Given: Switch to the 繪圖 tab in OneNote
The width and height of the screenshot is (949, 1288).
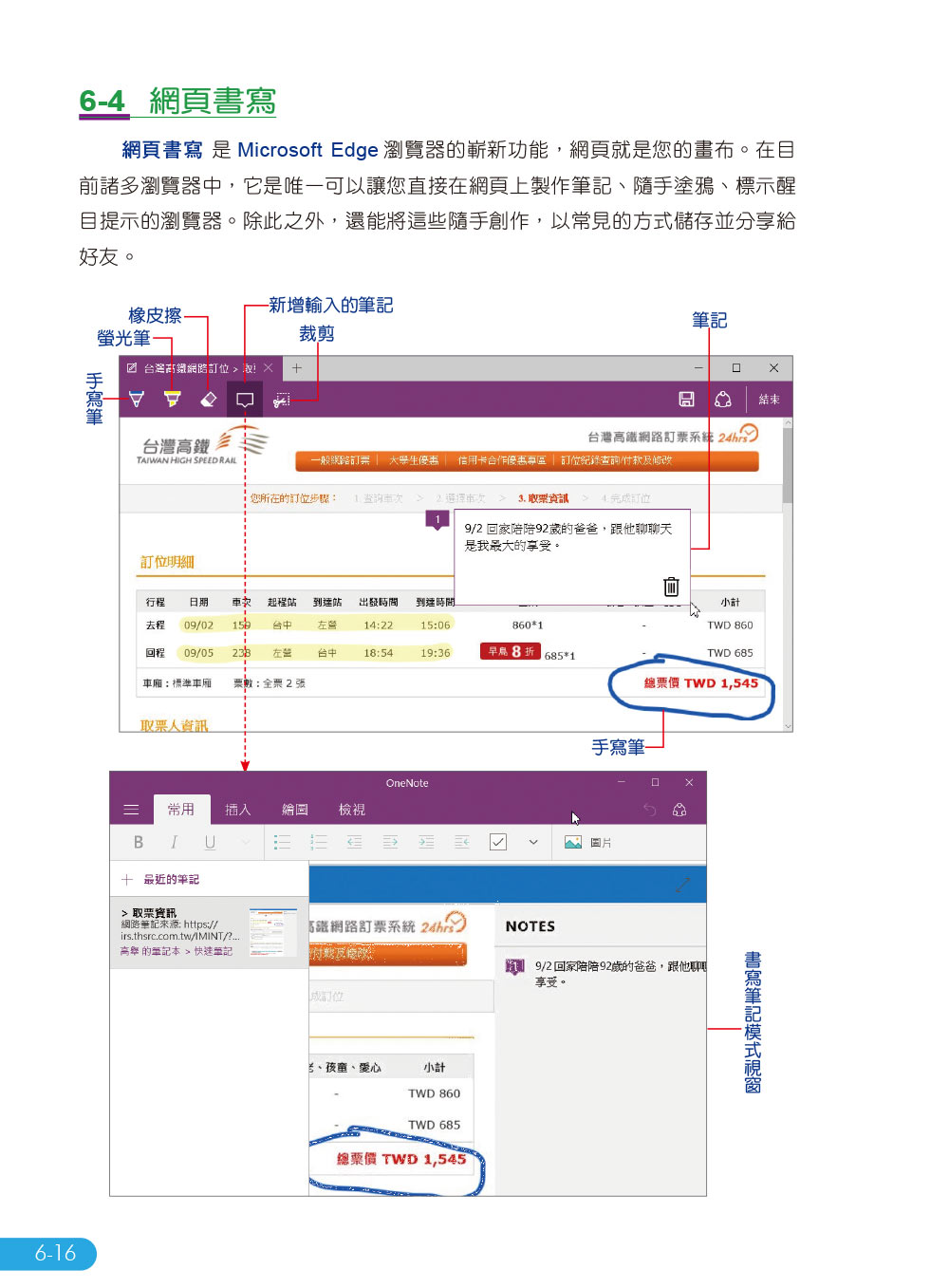Looking at the screenshot, I should click(295, 810).
